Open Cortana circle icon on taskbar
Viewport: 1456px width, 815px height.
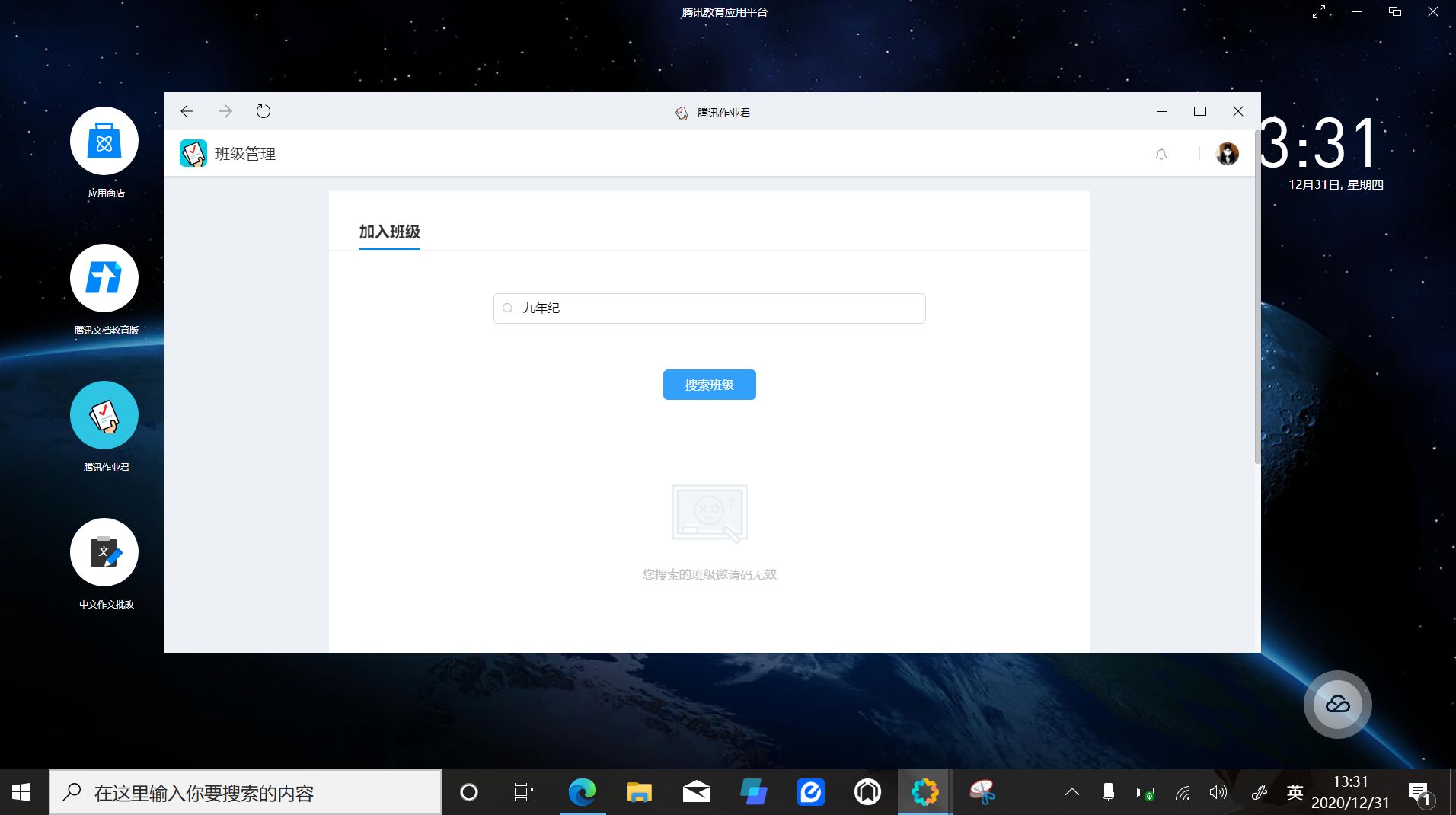(x=469, y=792)
